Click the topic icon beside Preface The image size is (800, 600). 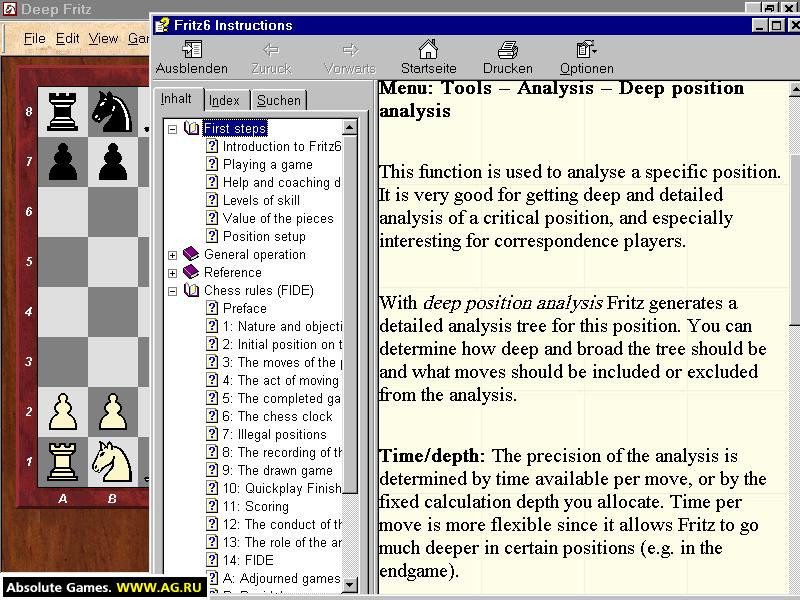point(212,308)
